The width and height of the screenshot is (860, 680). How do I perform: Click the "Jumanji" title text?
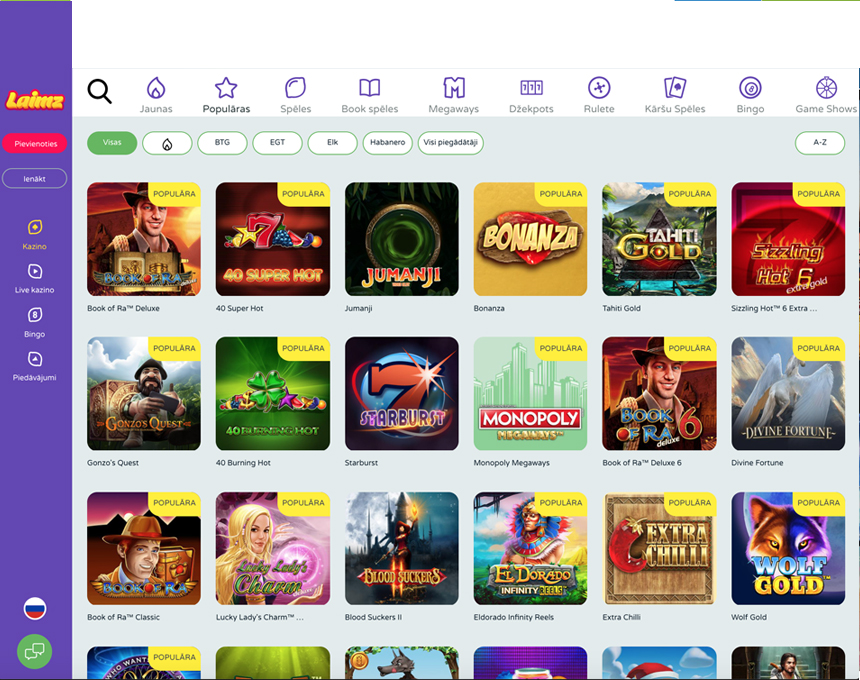[359, 309]
